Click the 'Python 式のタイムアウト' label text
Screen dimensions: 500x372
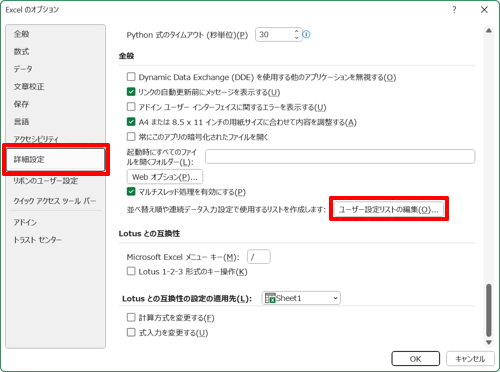coord(187,35)
